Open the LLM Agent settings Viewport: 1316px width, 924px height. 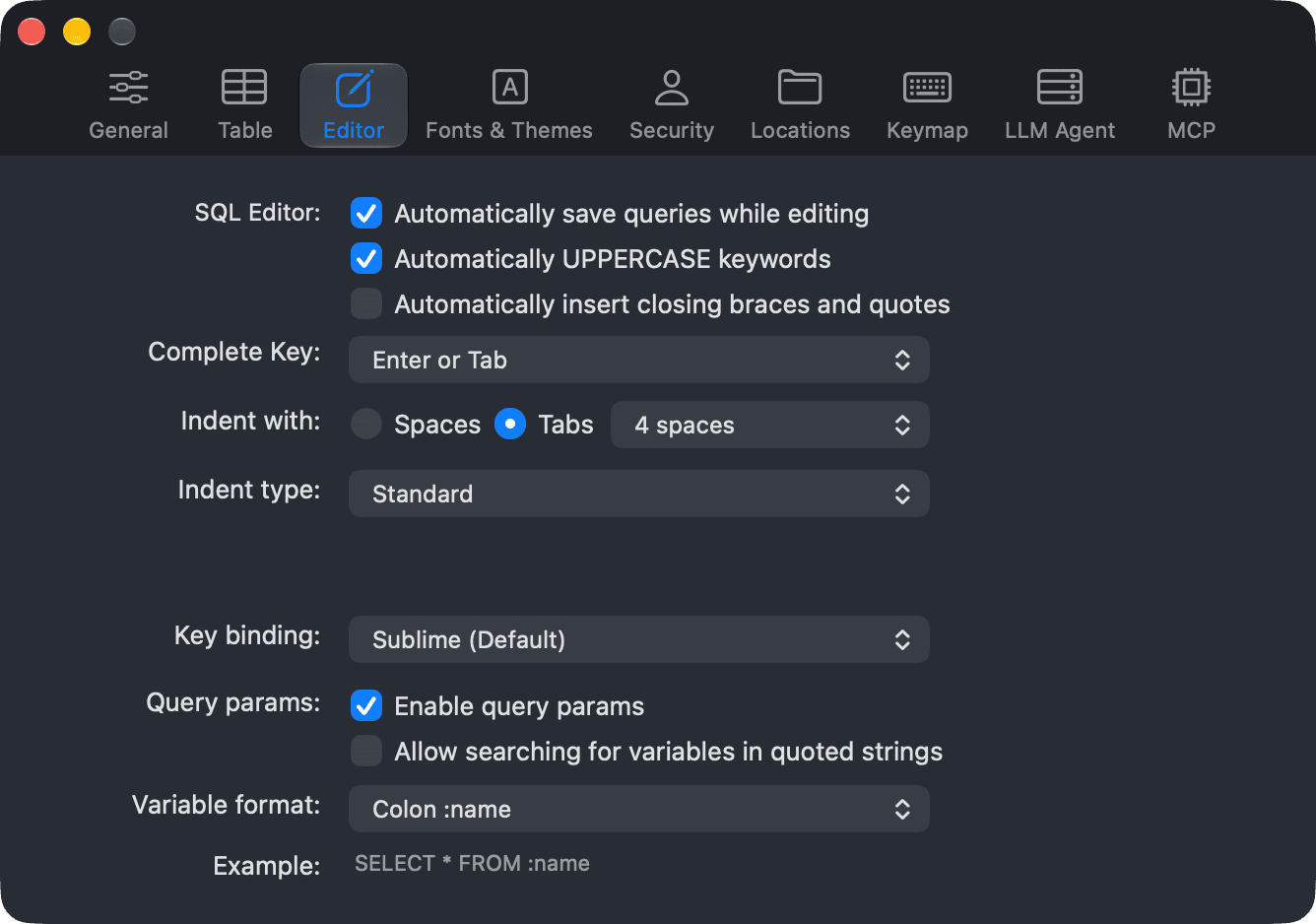tap(1060, 105)
